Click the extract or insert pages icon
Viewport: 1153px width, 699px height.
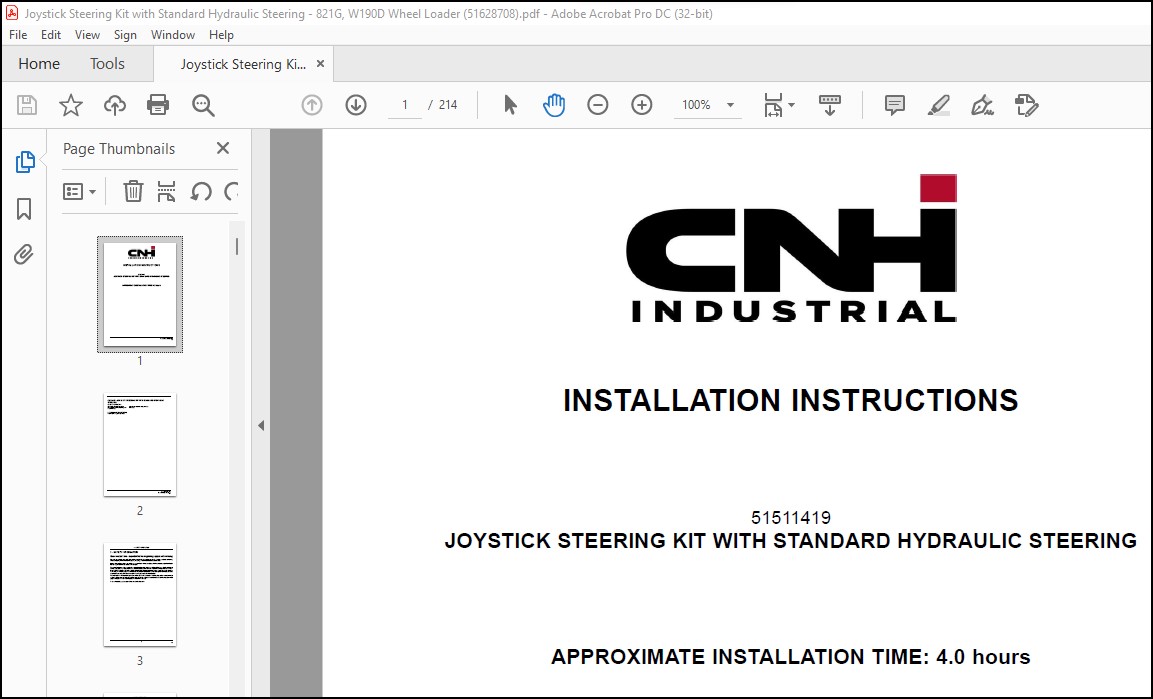pyautogui.click(x=167, y=192)
